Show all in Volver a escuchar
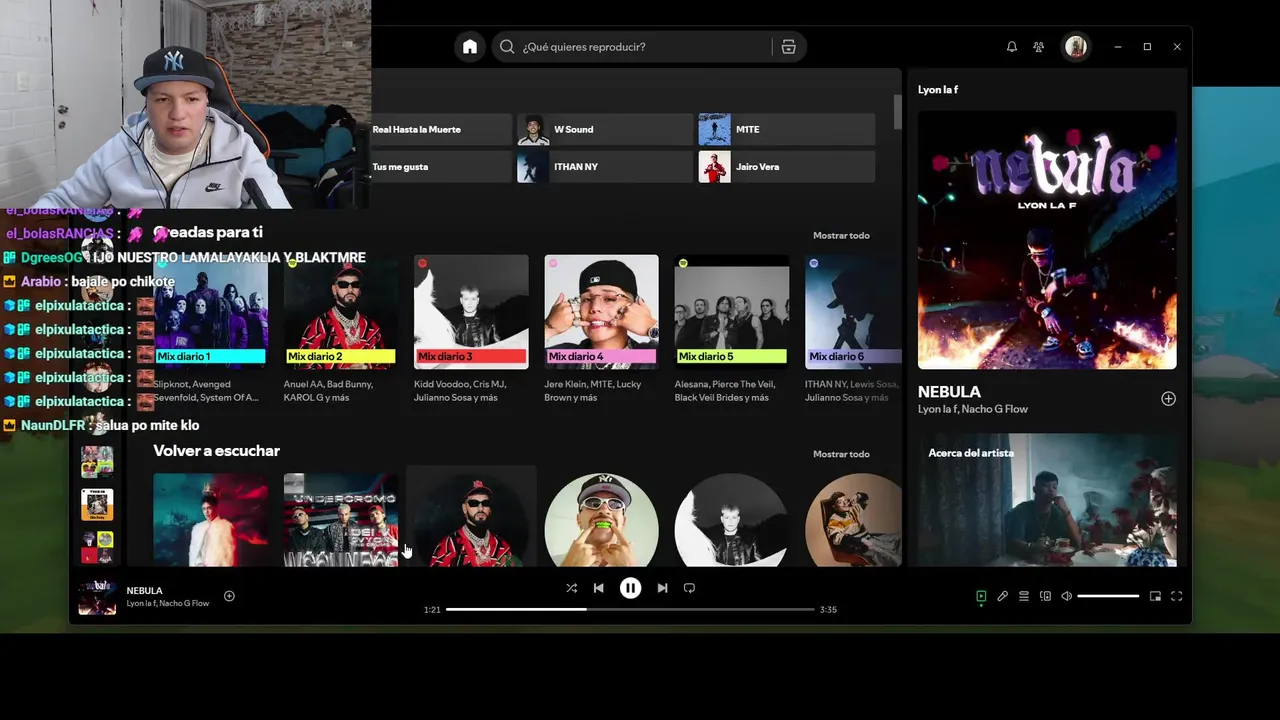1280x720 pixels. (x=841, y=454)
